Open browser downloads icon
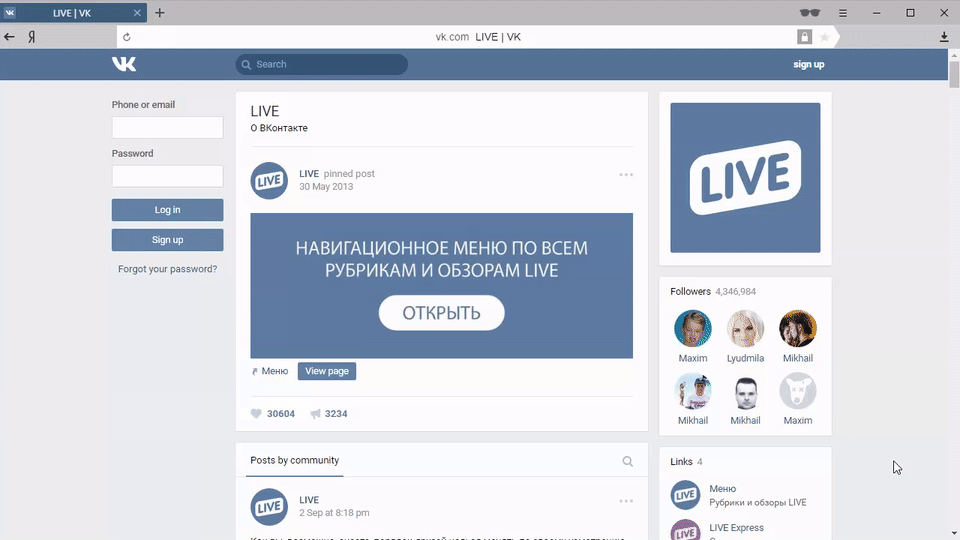Image resolution: width=960 pixels, height=540 pixels. tap(944, 37)
